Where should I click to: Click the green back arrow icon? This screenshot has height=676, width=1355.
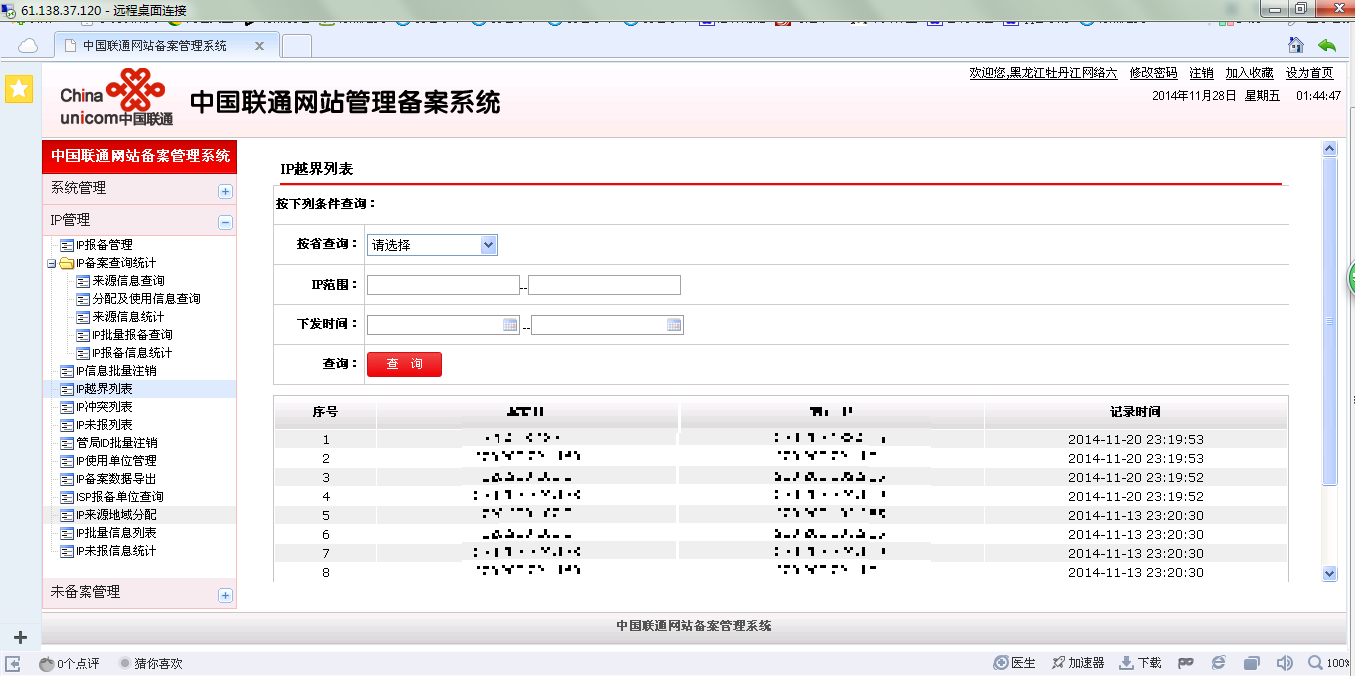pos(1327,45)
